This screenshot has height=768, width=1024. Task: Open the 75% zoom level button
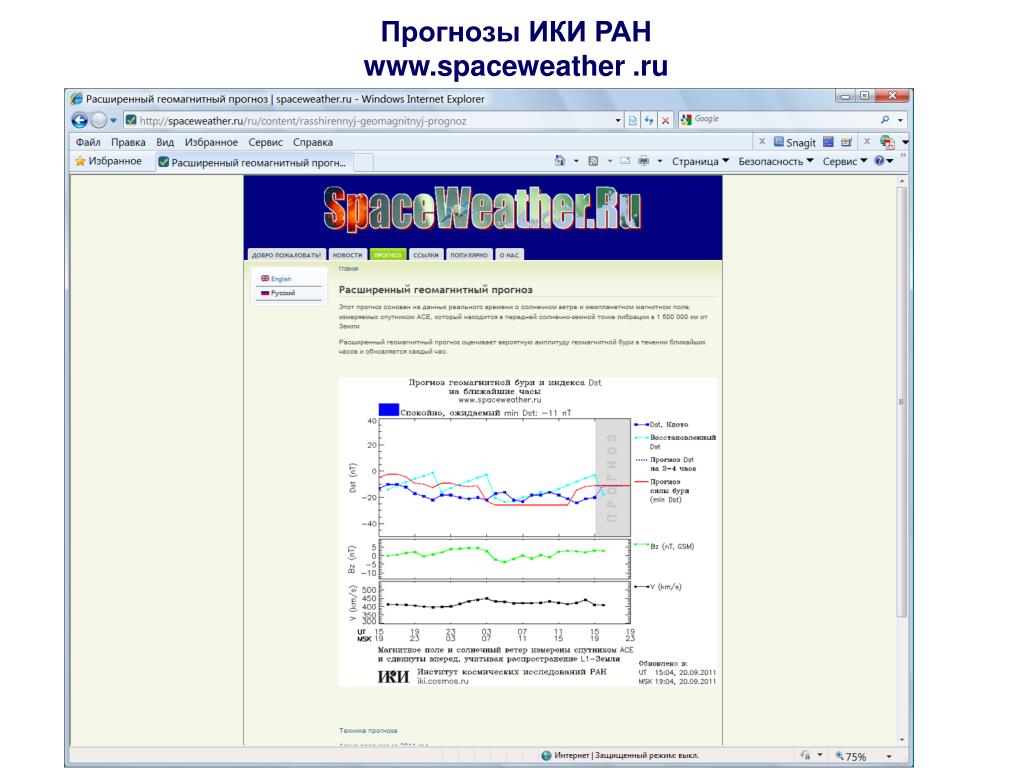coord(851,756)
